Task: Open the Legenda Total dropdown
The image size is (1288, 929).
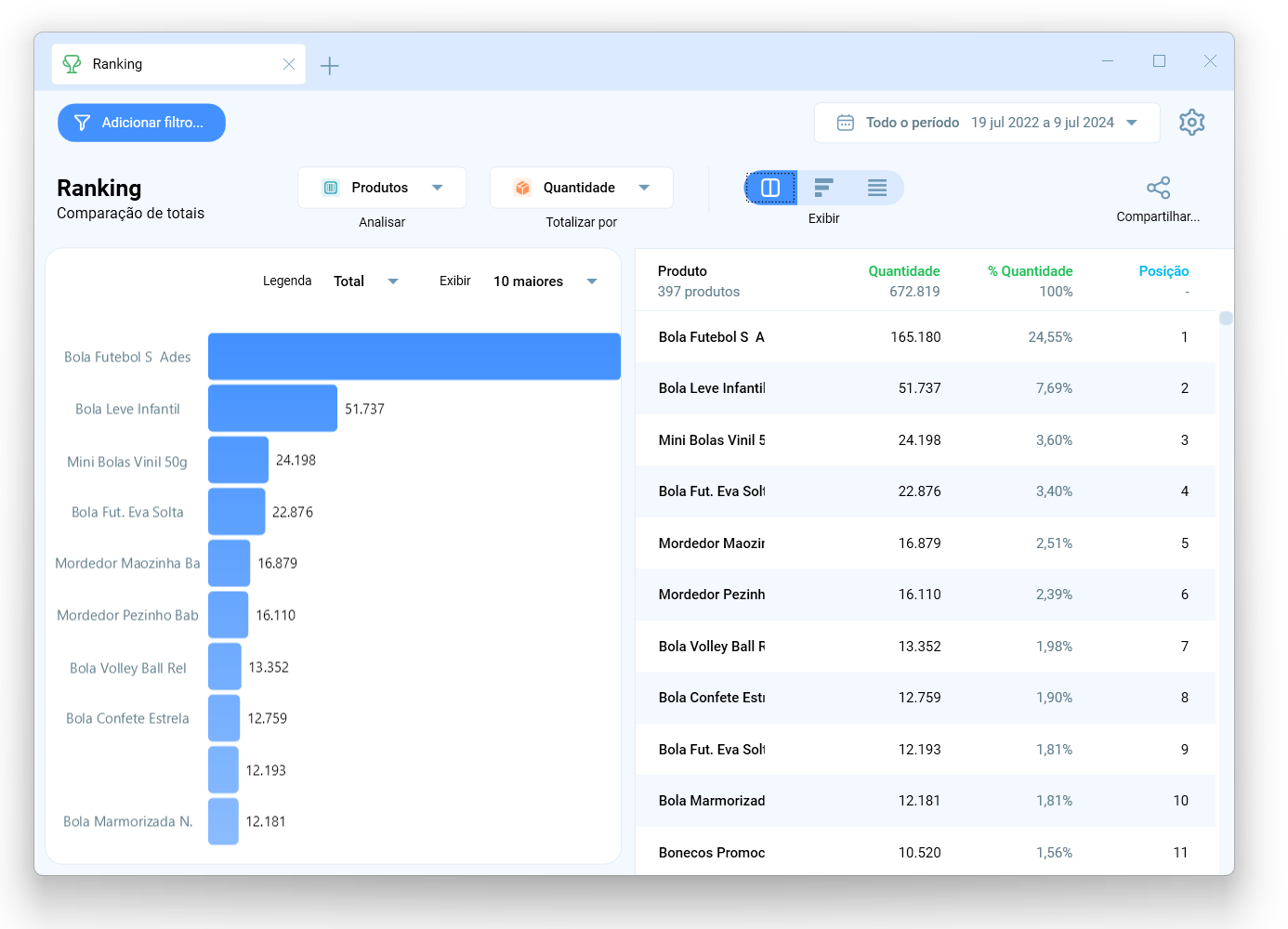Action: pos(366,281)
